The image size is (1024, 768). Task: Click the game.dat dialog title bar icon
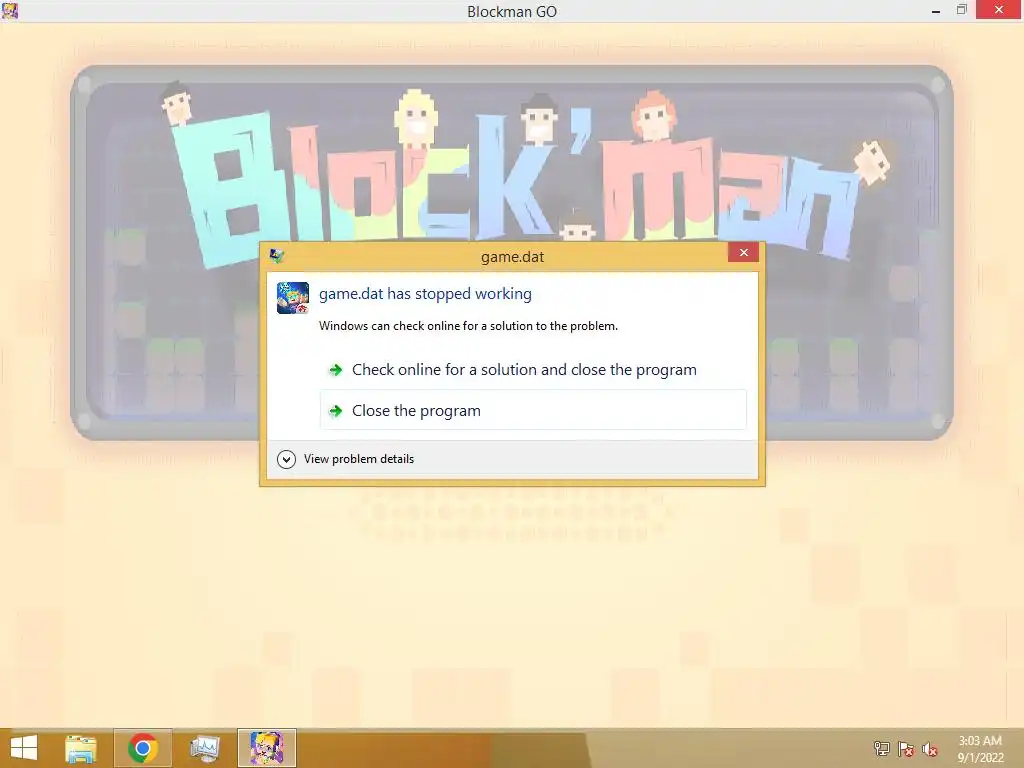277,256
